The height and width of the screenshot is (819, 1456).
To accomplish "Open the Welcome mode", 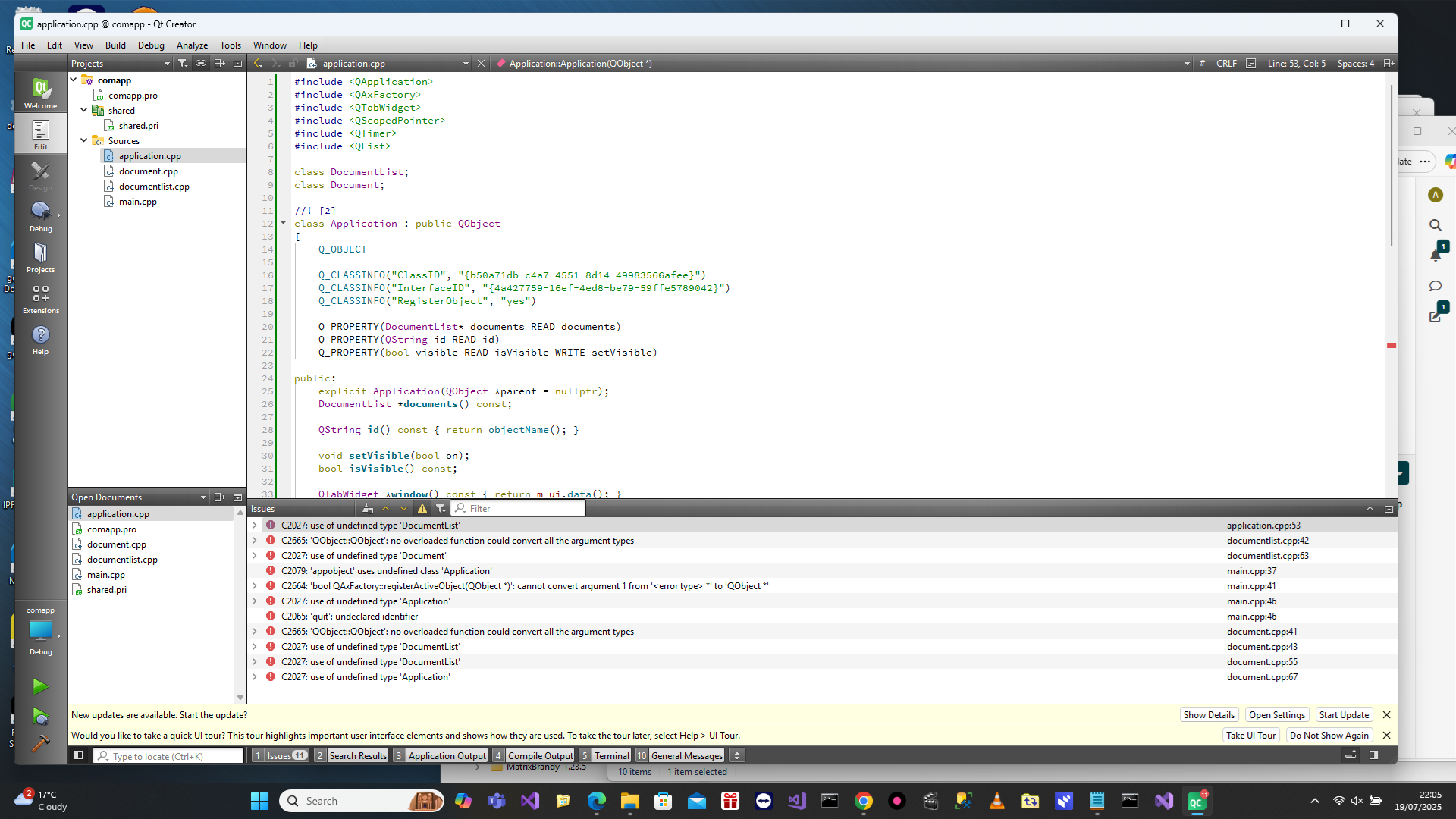I will coord(41,93).
